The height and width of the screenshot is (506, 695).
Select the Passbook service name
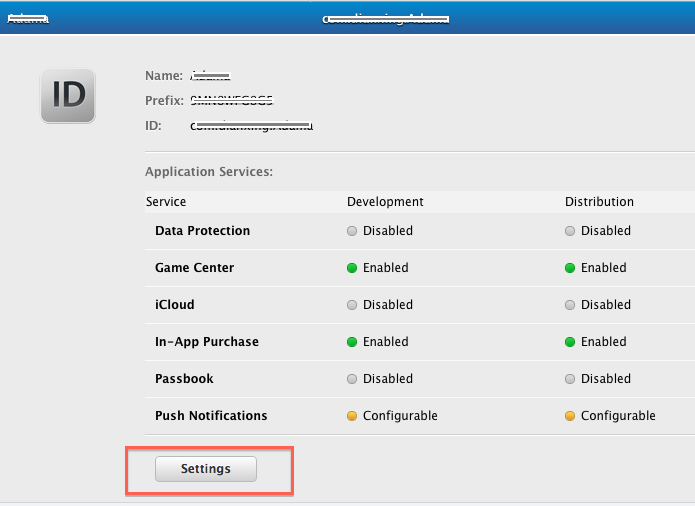click(184, 379)
